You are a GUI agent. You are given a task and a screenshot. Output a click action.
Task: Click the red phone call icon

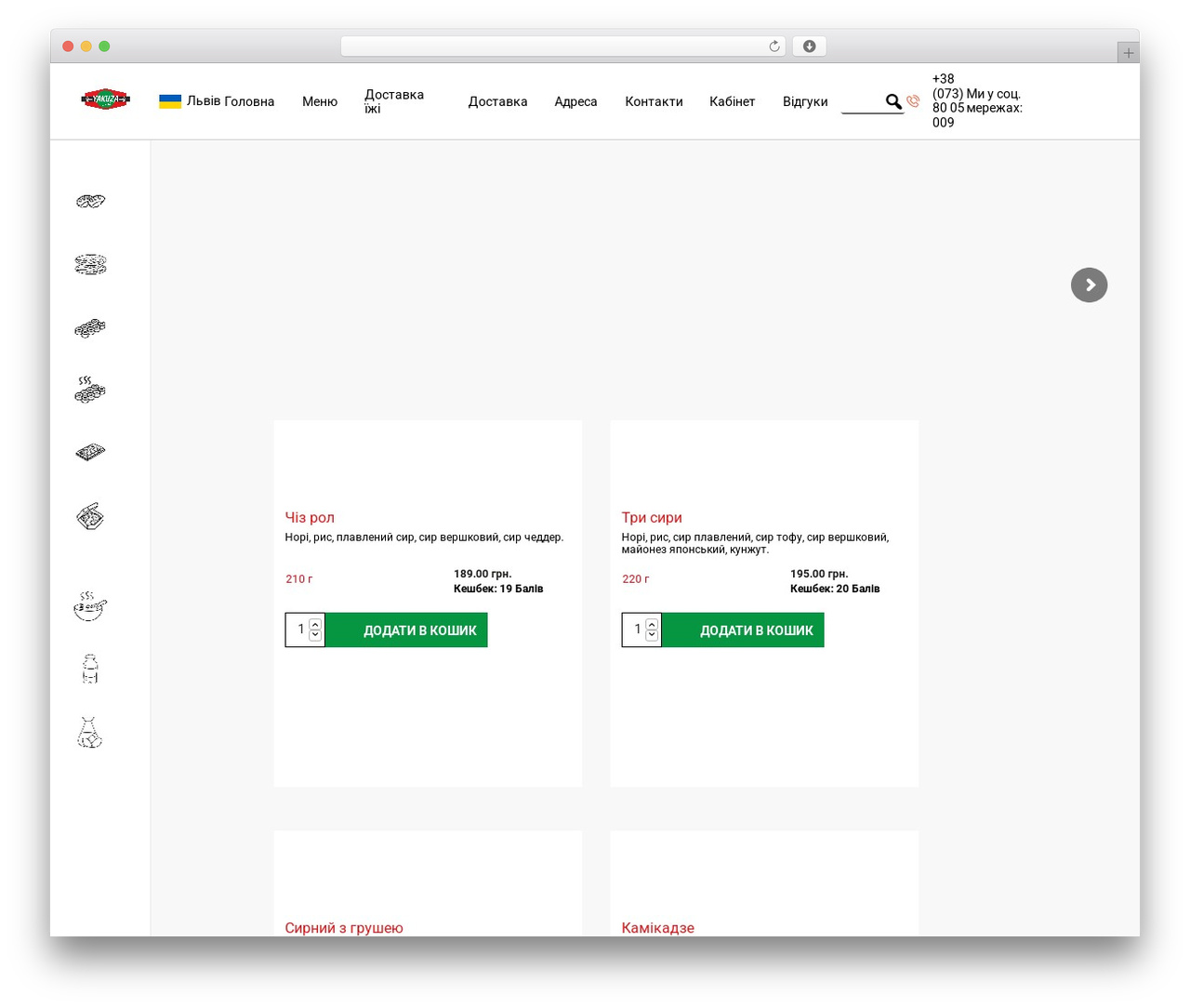pyautogui.click(x=913, y=101)
